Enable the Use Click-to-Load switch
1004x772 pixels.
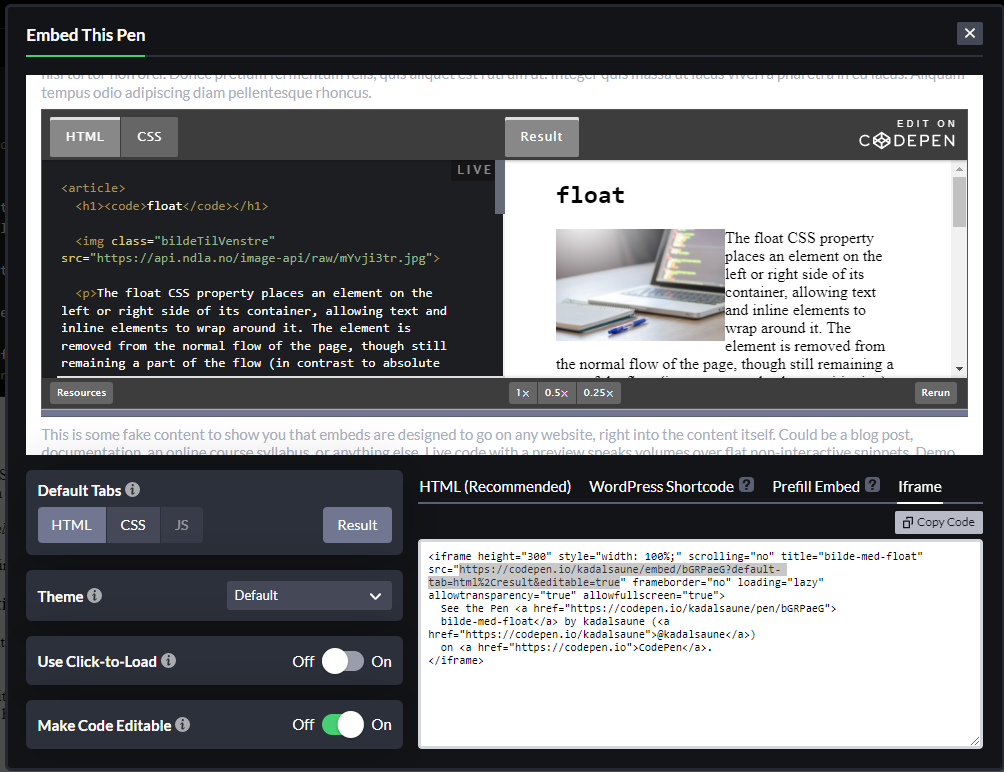tap(343, 661)
